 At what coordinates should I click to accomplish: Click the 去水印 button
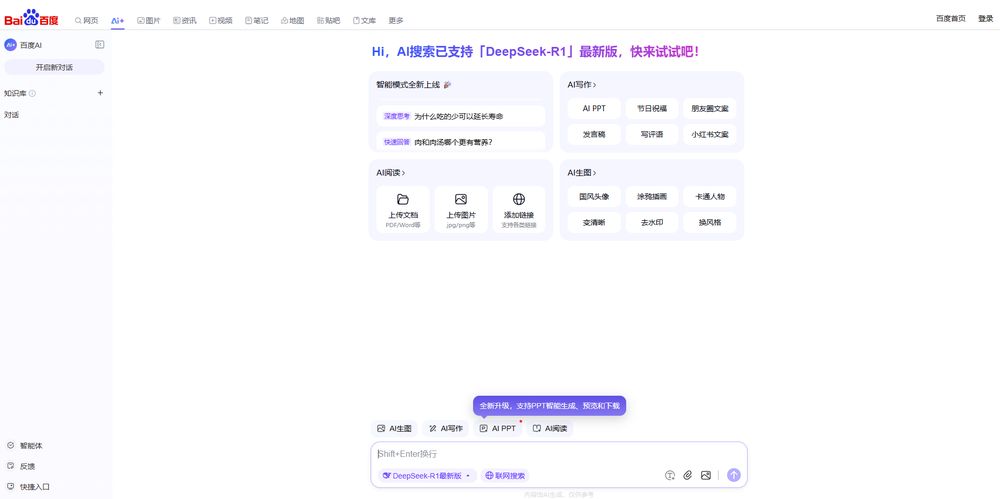tap(652, 223)
